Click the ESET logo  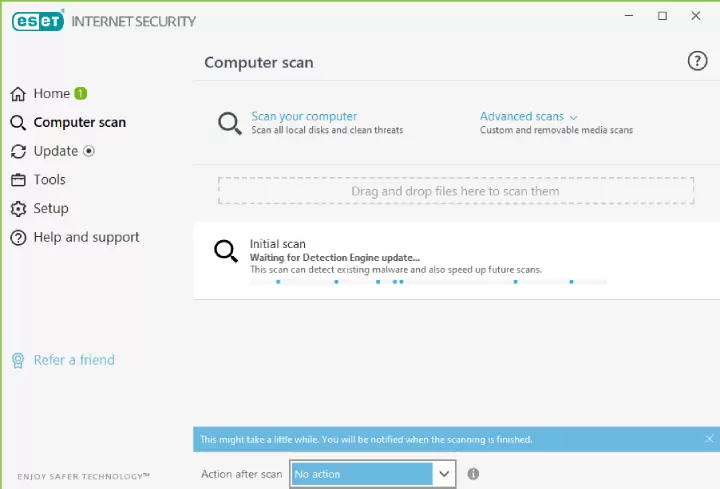38,21
